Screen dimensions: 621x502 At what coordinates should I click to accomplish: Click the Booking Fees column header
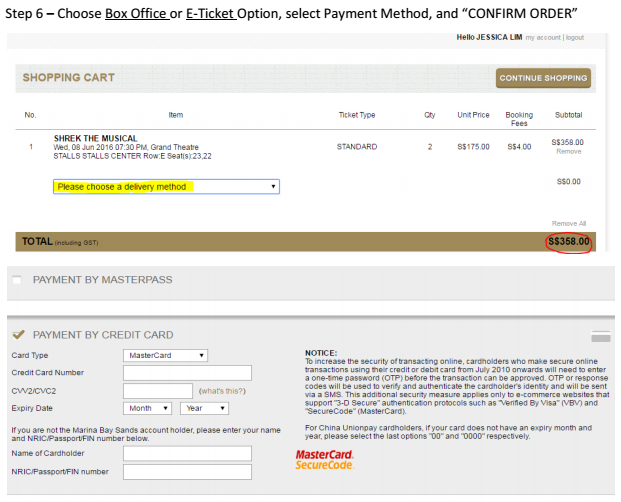(519, 119)
